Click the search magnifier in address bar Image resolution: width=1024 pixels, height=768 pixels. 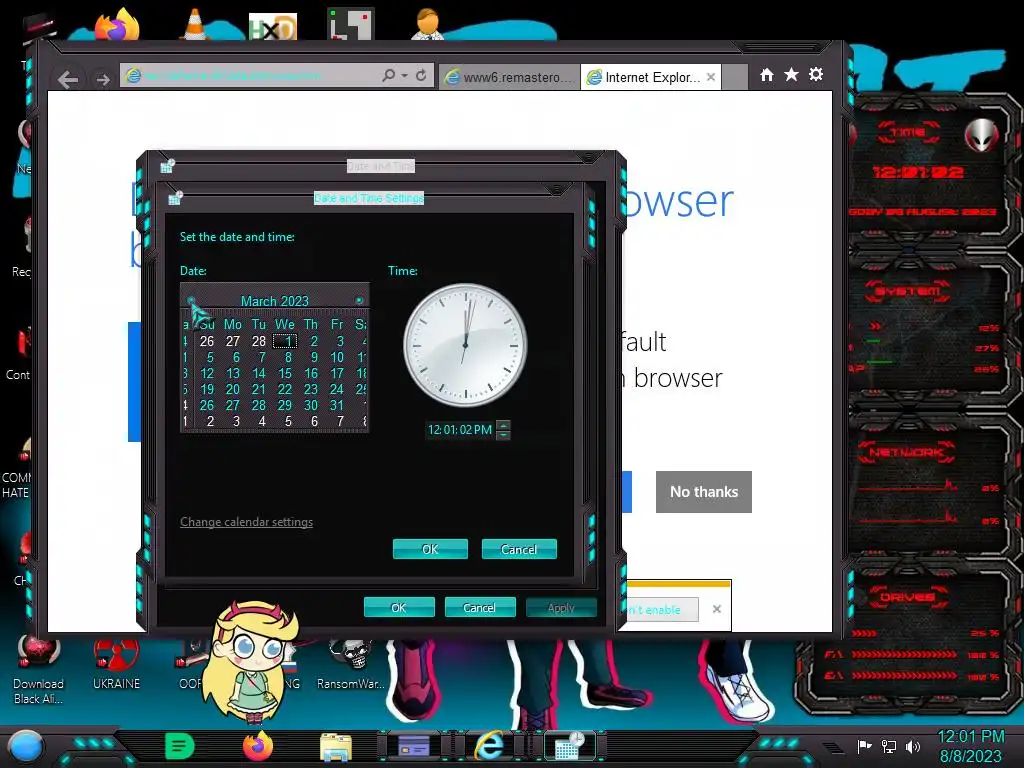[389, 76]
